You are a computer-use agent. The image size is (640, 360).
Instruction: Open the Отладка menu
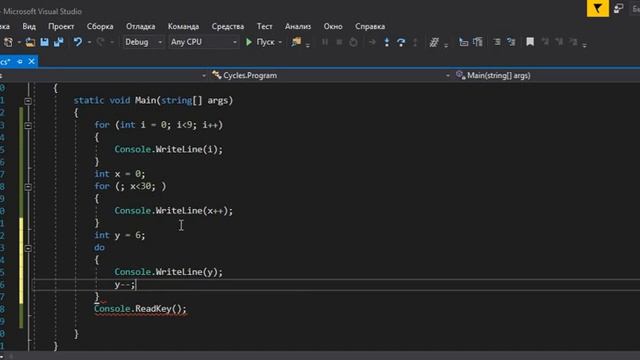(140, 27)
